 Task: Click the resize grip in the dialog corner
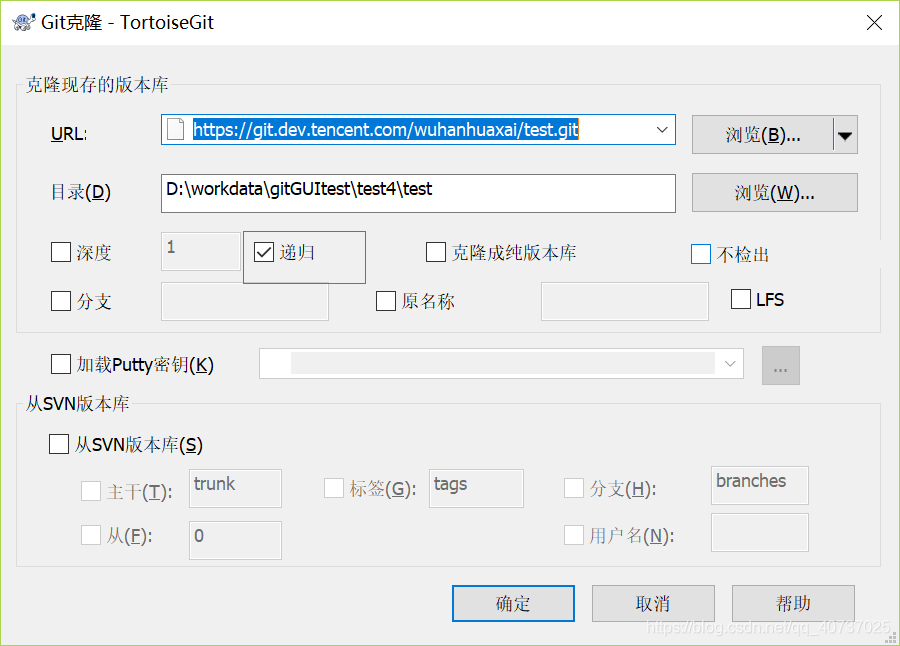coord(891,637)
